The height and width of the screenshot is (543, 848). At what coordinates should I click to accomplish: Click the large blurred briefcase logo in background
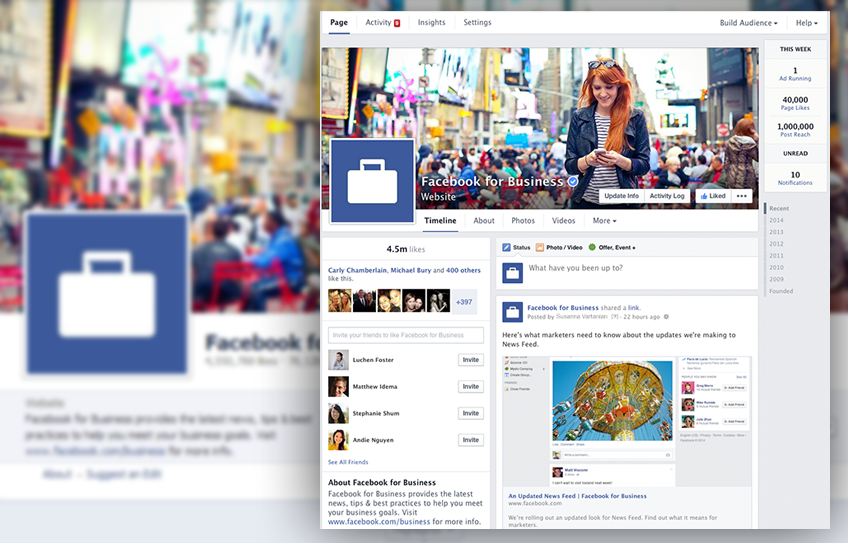coord(107,293)
